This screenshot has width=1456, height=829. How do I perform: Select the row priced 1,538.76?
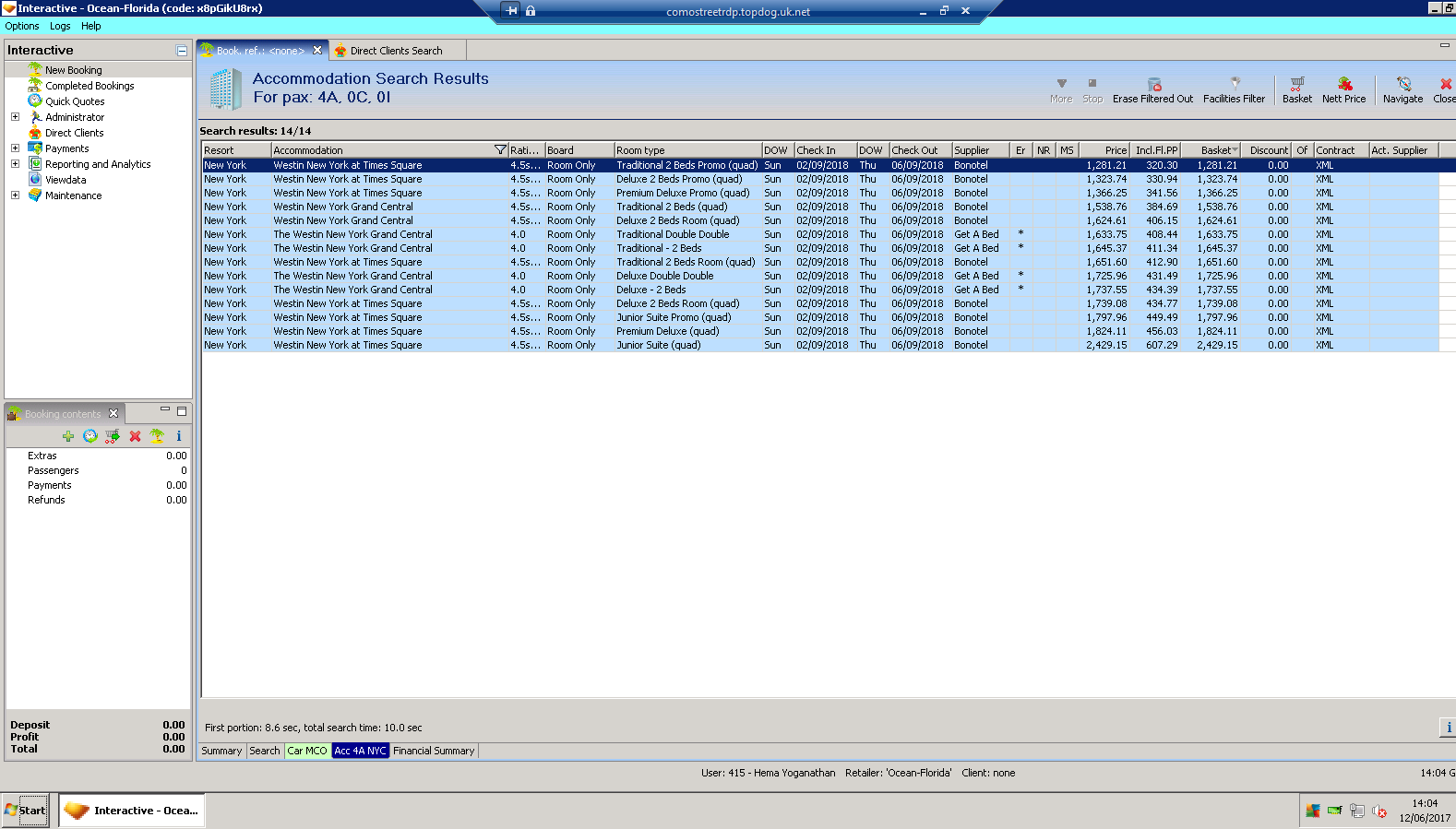click(x=820, y=207)
